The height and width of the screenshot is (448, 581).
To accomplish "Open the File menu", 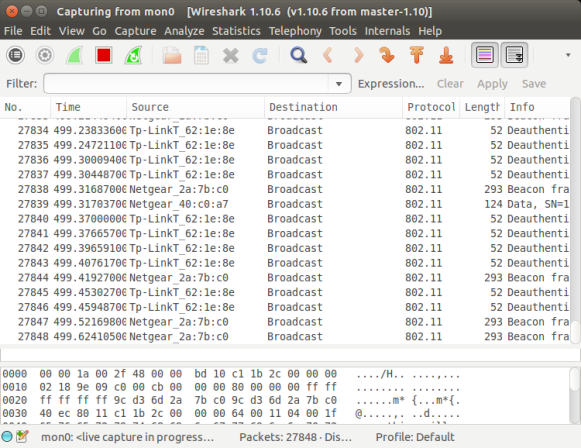I will click(13, 31).
